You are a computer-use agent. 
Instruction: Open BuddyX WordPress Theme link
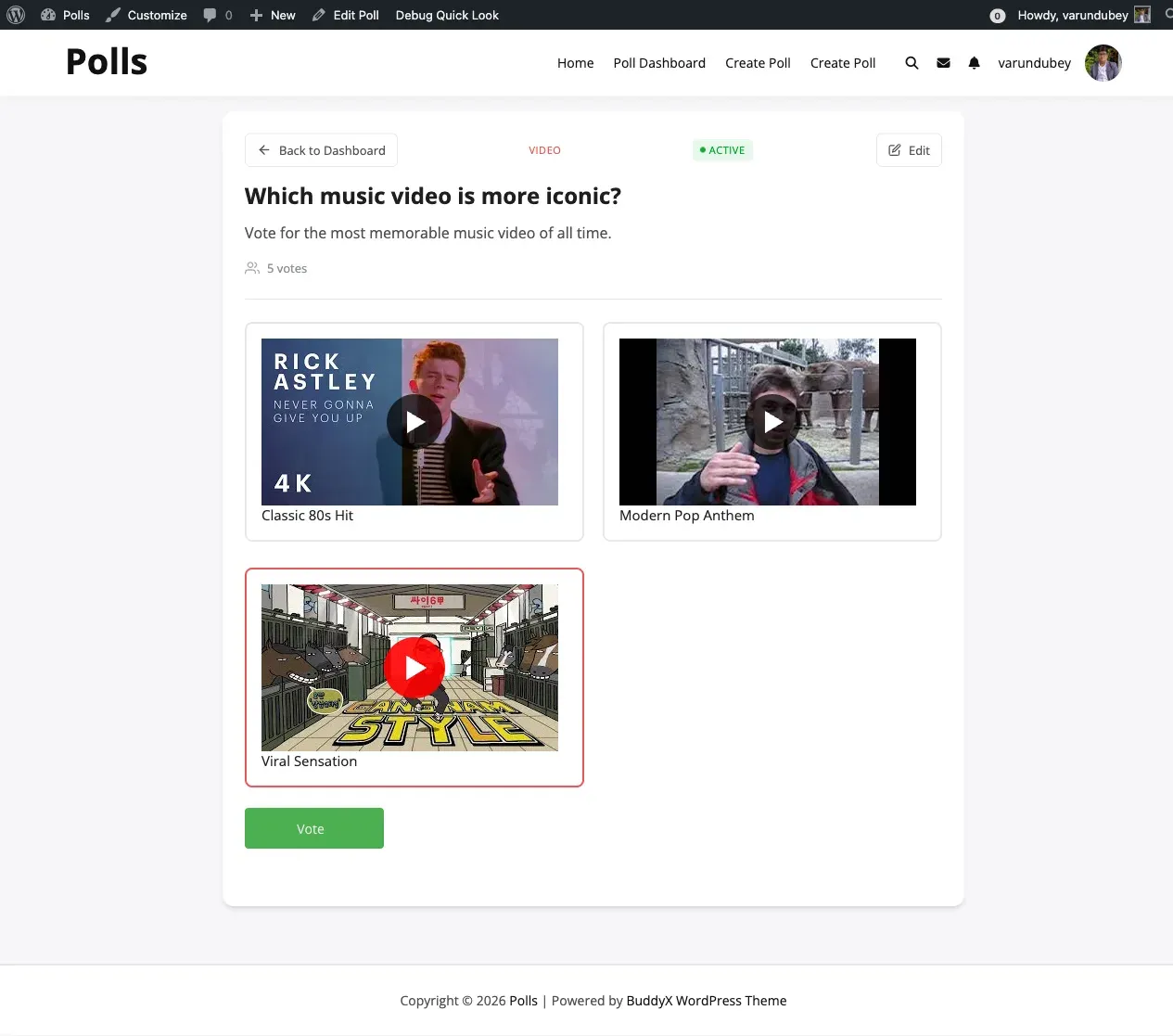[707, 1001]
